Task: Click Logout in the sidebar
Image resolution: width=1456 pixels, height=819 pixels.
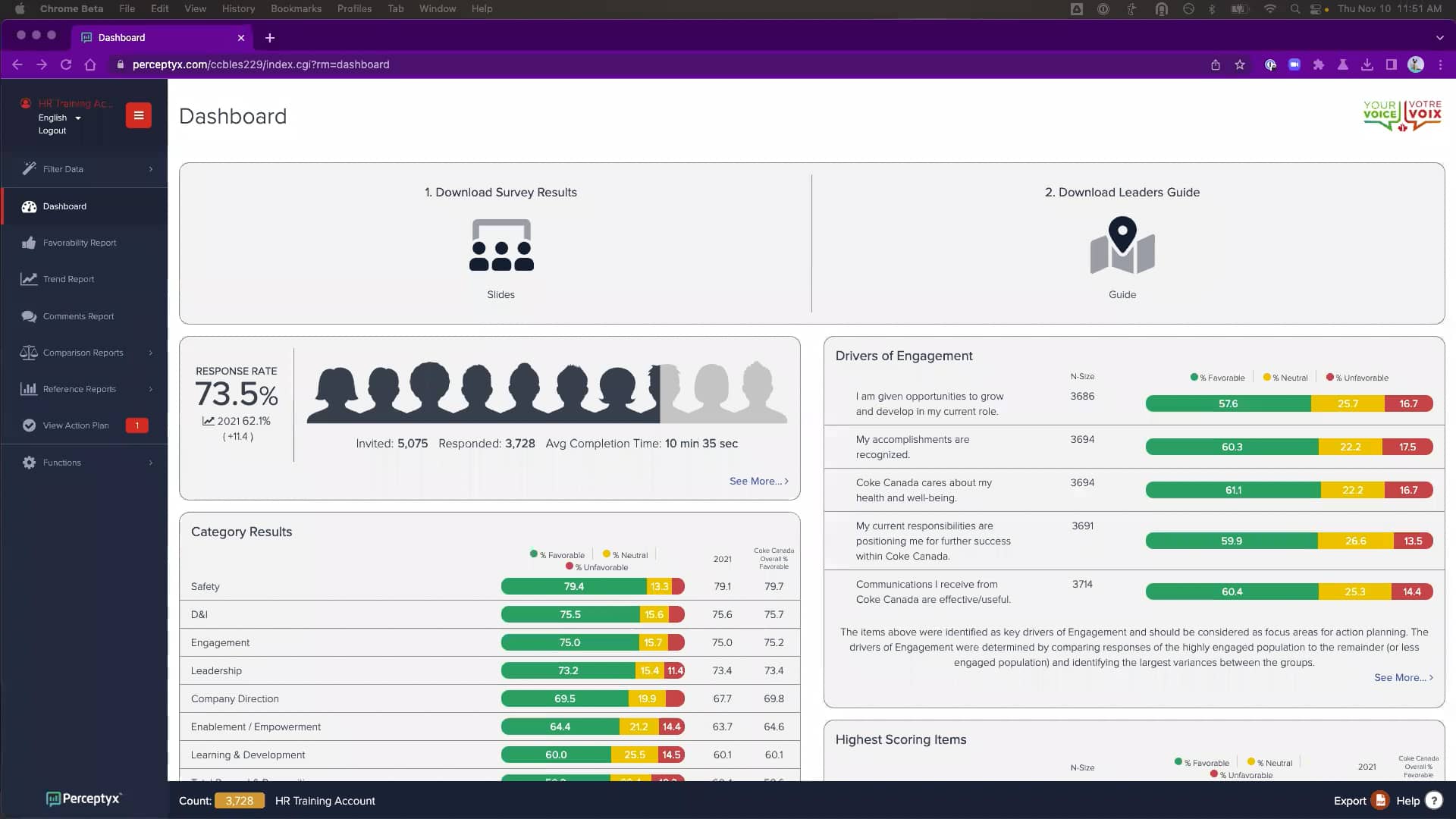Action: tap(52, 130)
